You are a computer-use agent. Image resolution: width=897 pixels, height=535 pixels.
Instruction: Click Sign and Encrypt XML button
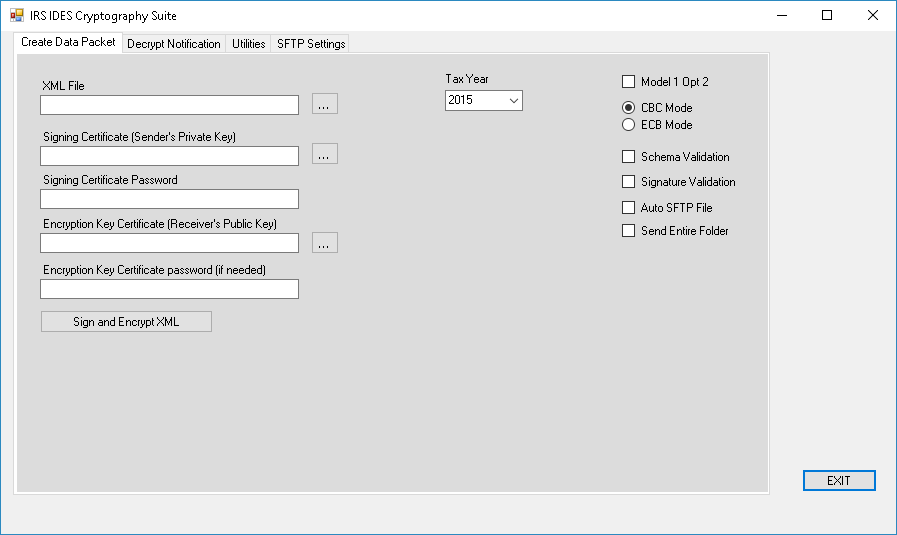tap(126, 322)
